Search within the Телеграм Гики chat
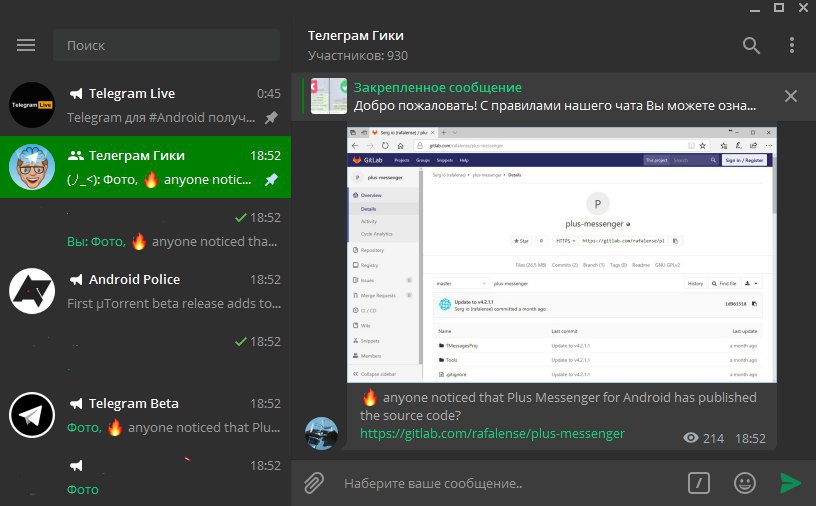 (x=751, y=45)
